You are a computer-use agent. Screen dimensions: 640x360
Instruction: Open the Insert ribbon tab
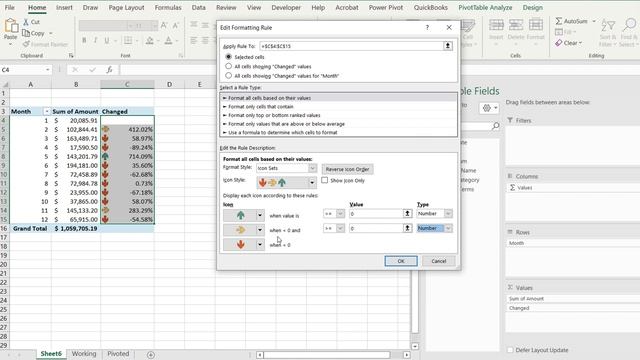[64, 7]
